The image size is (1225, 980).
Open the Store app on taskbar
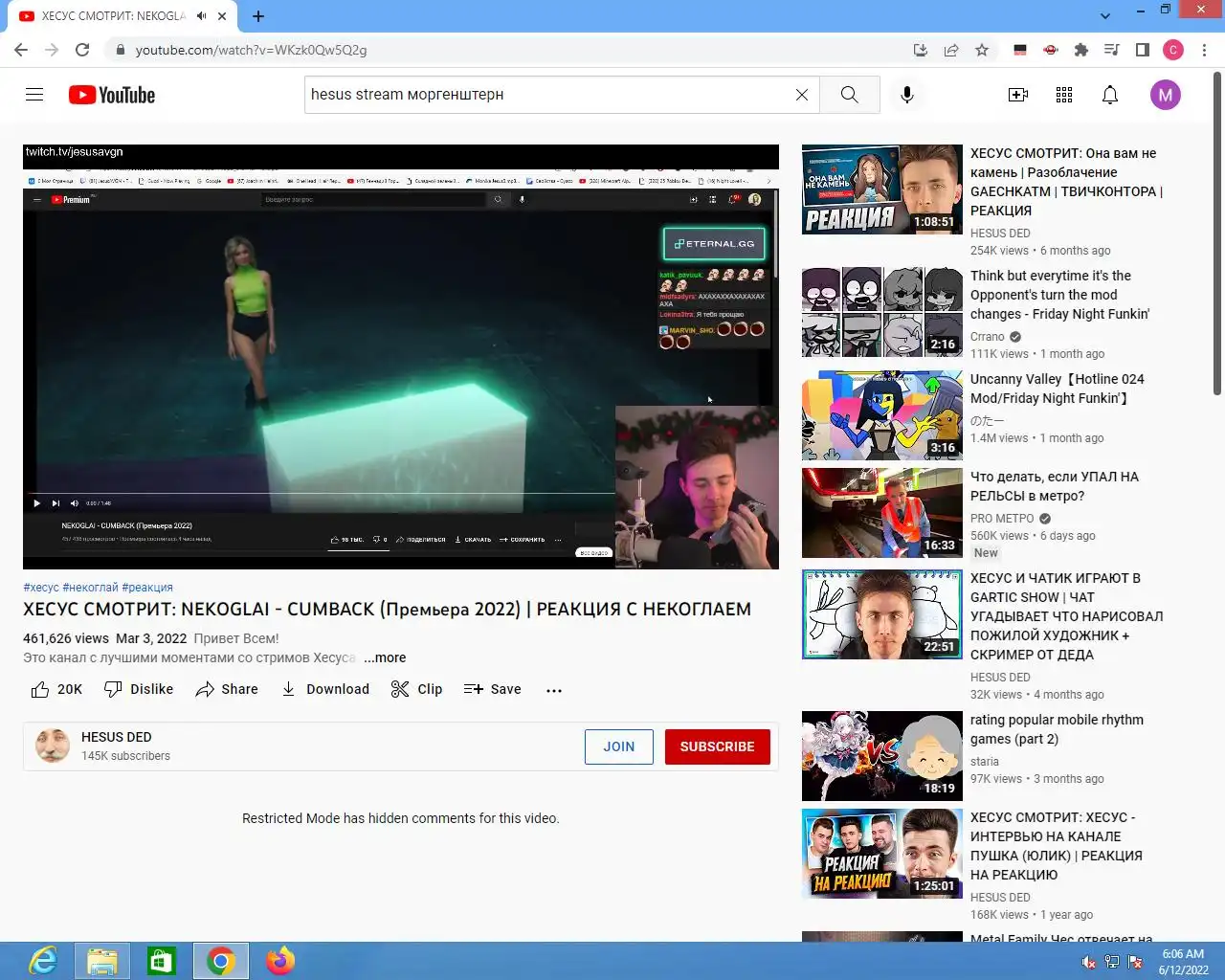(161, 961)
